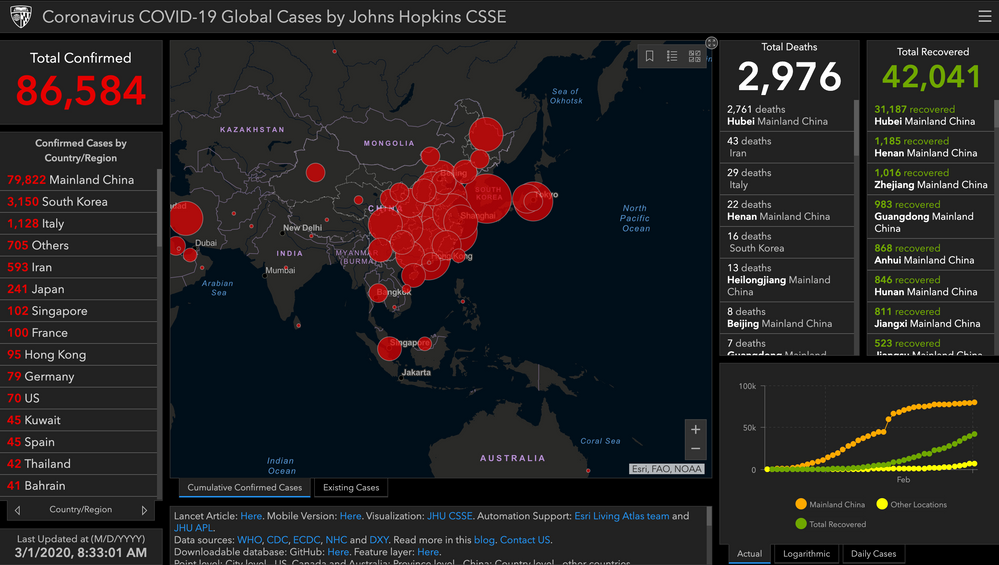The height and width of the screenshot is (565, 999).
Task: Click 1,185 recovered Henan entry
Action: tap(930, 147)
